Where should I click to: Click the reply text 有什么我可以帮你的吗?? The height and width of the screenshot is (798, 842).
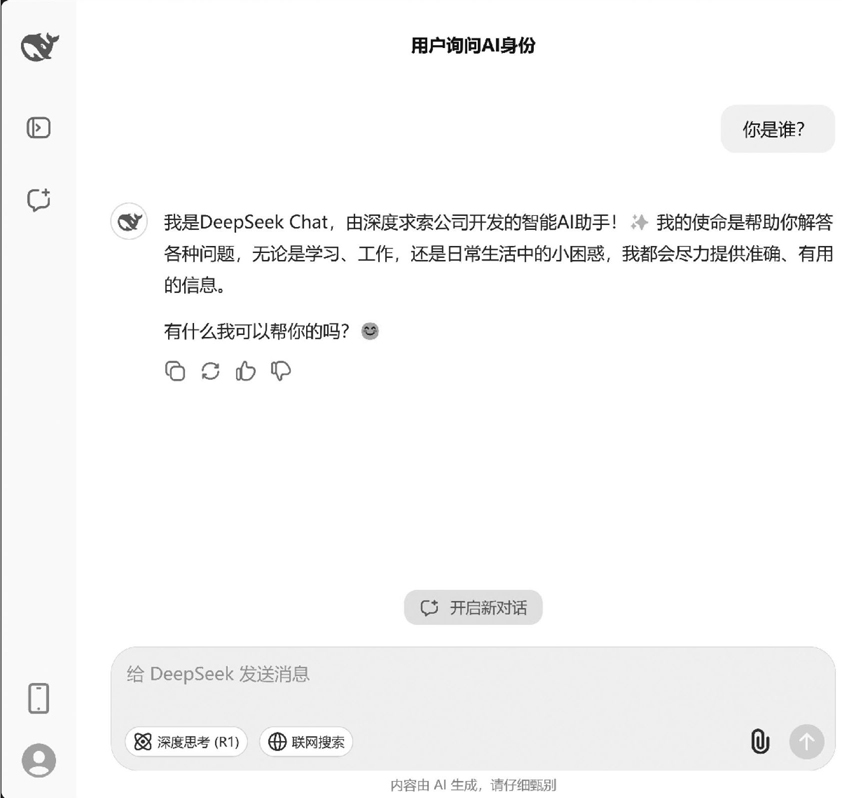click(x=257, y=331)
